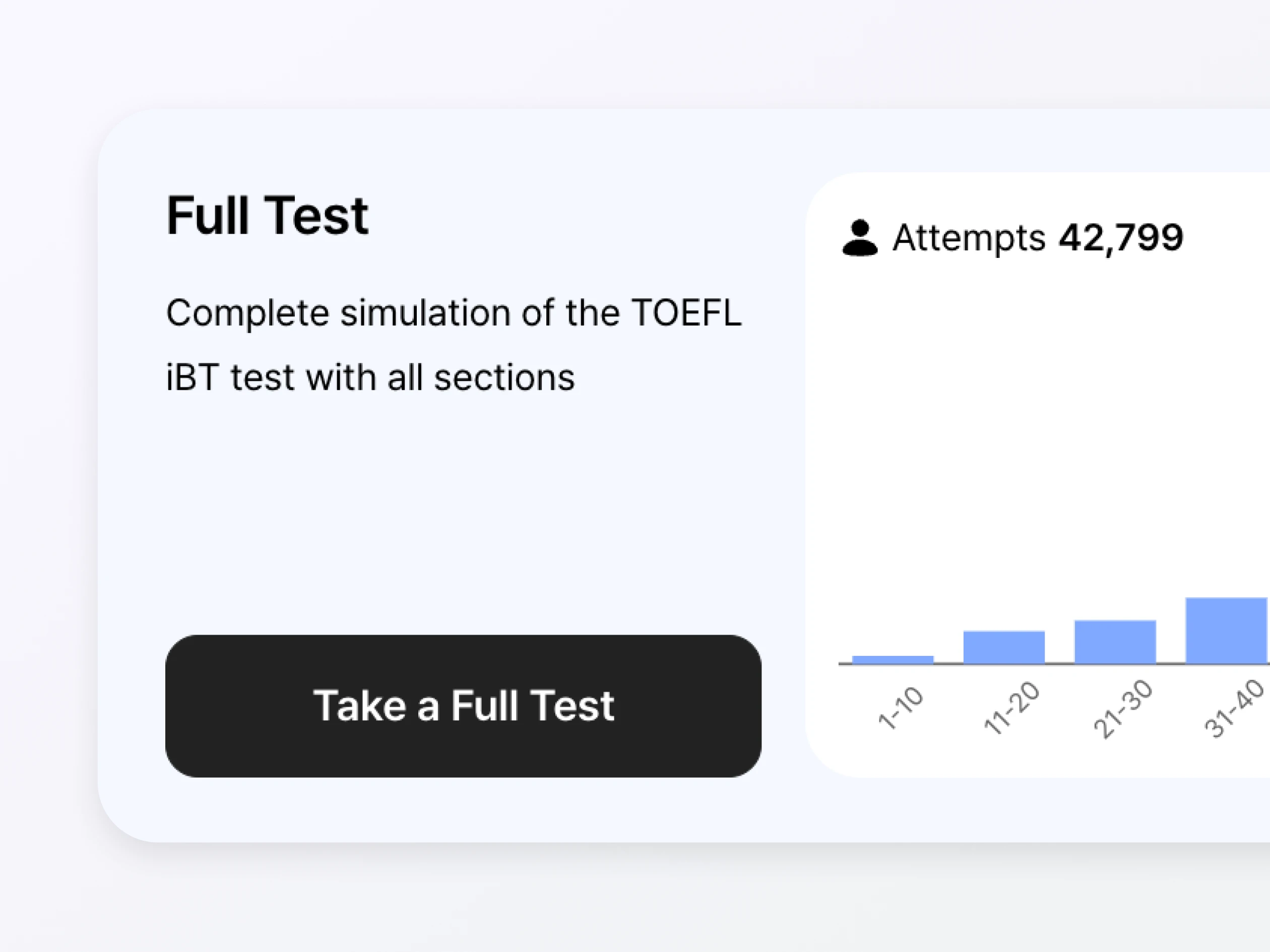Click the empty white area of the attempts chart
Viewport: 1270px width, 952px height.
tap(1034, 430)
